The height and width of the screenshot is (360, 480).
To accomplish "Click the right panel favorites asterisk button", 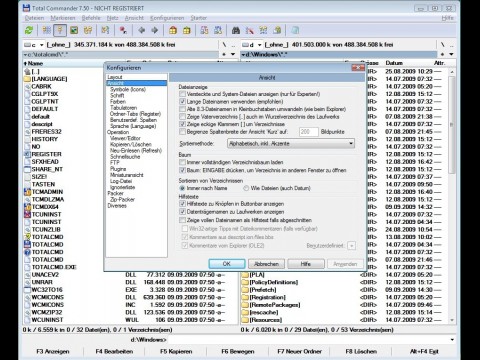I will click(443, 54).
